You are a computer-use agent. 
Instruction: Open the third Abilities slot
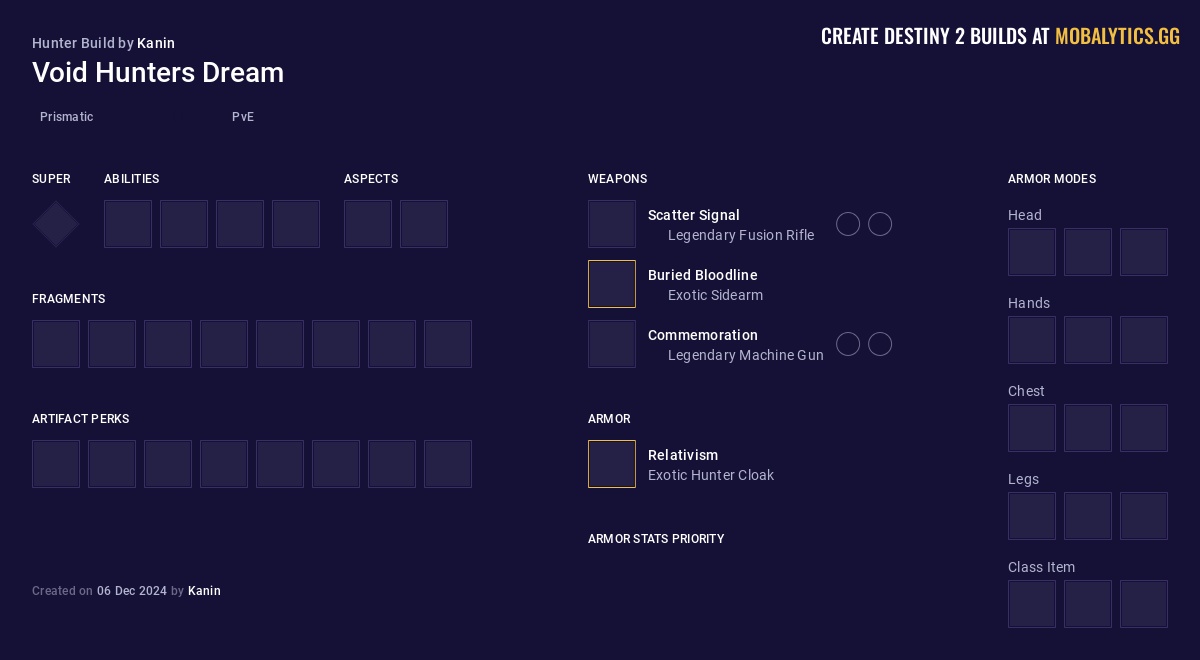click(240, 224)
